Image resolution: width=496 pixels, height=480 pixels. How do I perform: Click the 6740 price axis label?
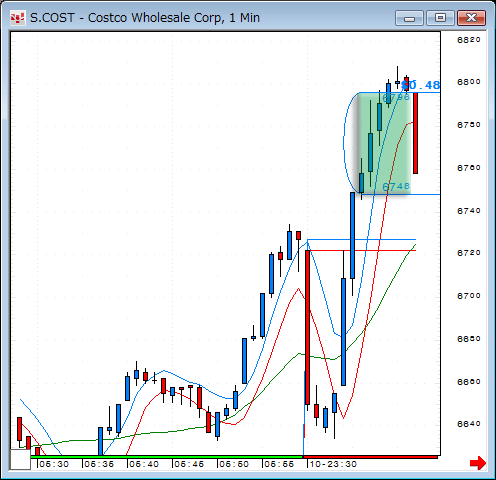469,211
